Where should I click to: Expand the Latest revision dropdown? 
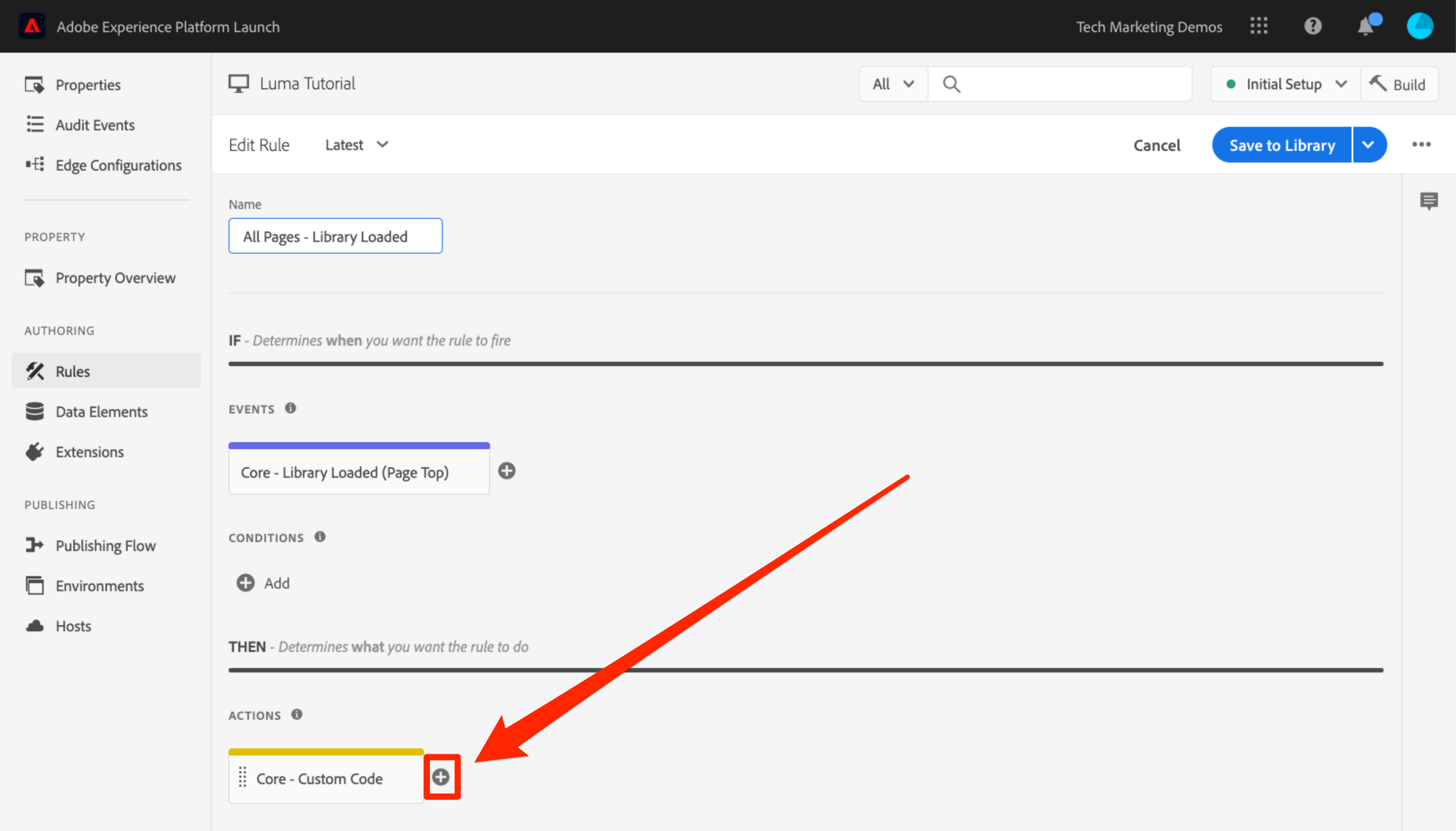click(357, 145)
